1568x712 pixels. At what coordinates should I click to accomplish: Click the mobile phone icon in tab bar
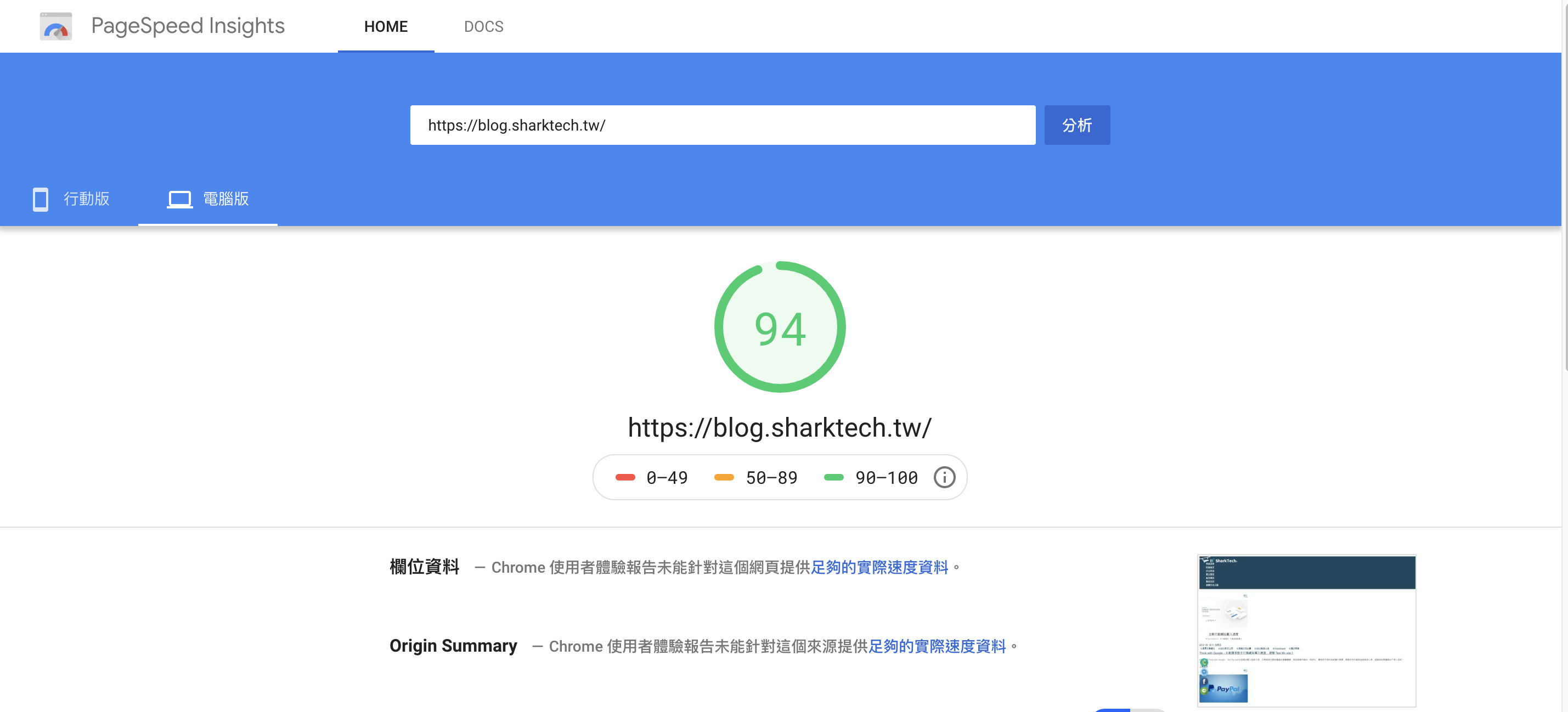[40, 199]
